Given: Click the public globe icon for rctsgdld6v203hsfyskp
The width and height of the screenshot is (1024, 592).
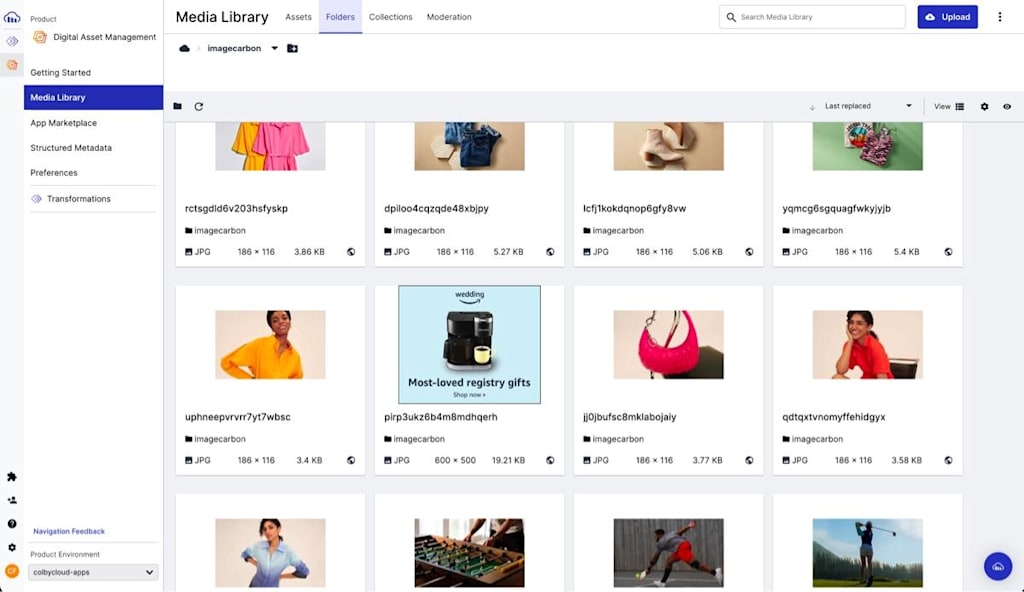Looking at the screenshot, I should click(351, 252).
